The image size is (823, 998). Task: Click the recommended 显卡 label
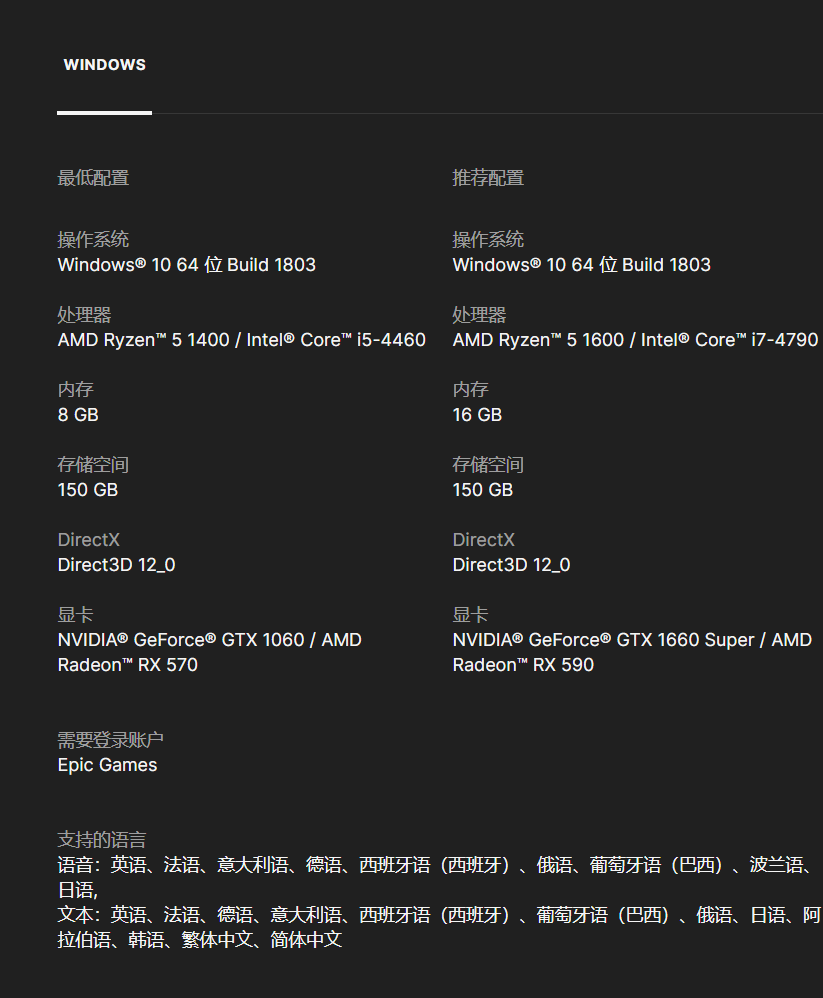470,615
